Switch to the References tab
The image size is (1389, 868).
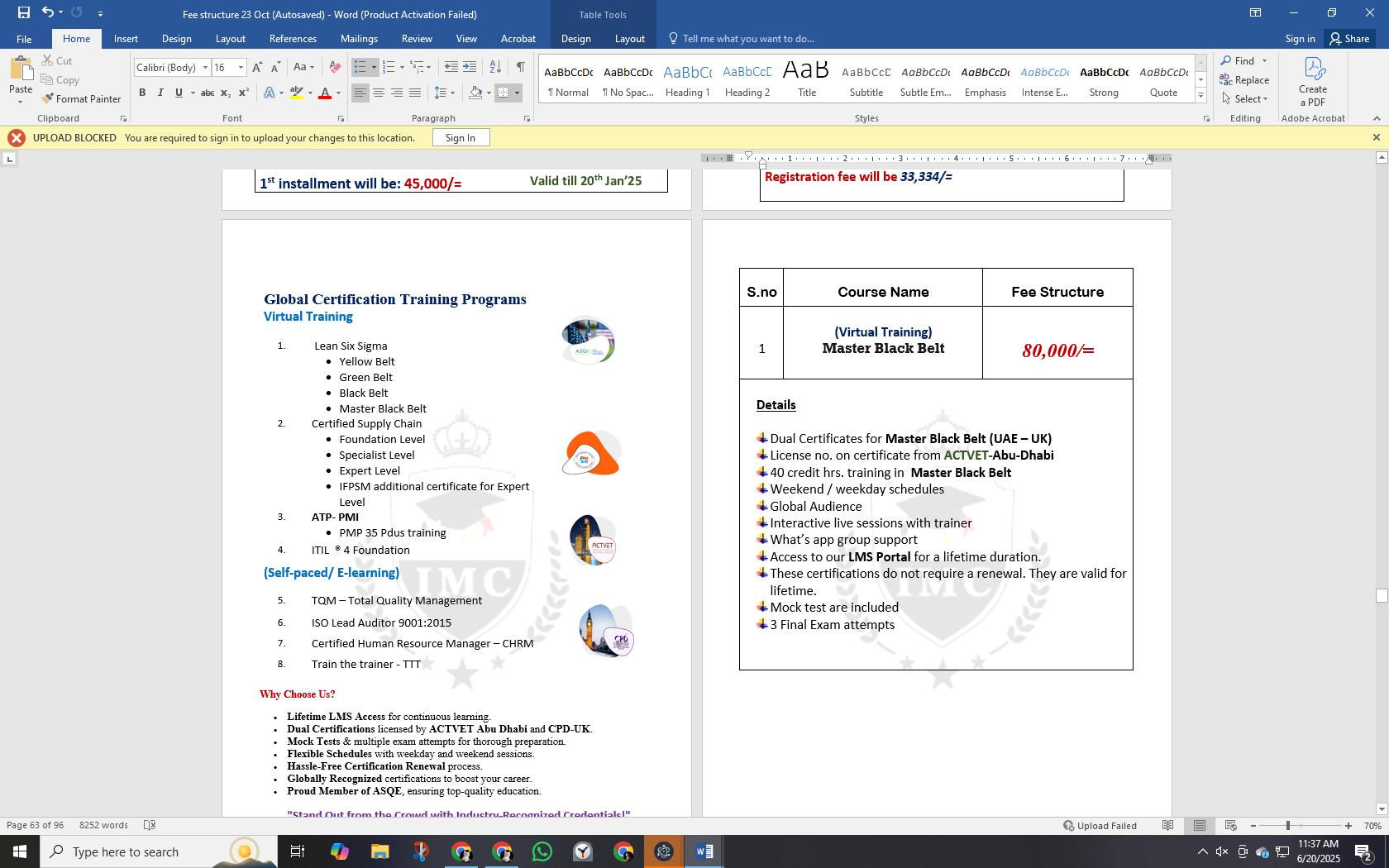(x=293, y=39)
